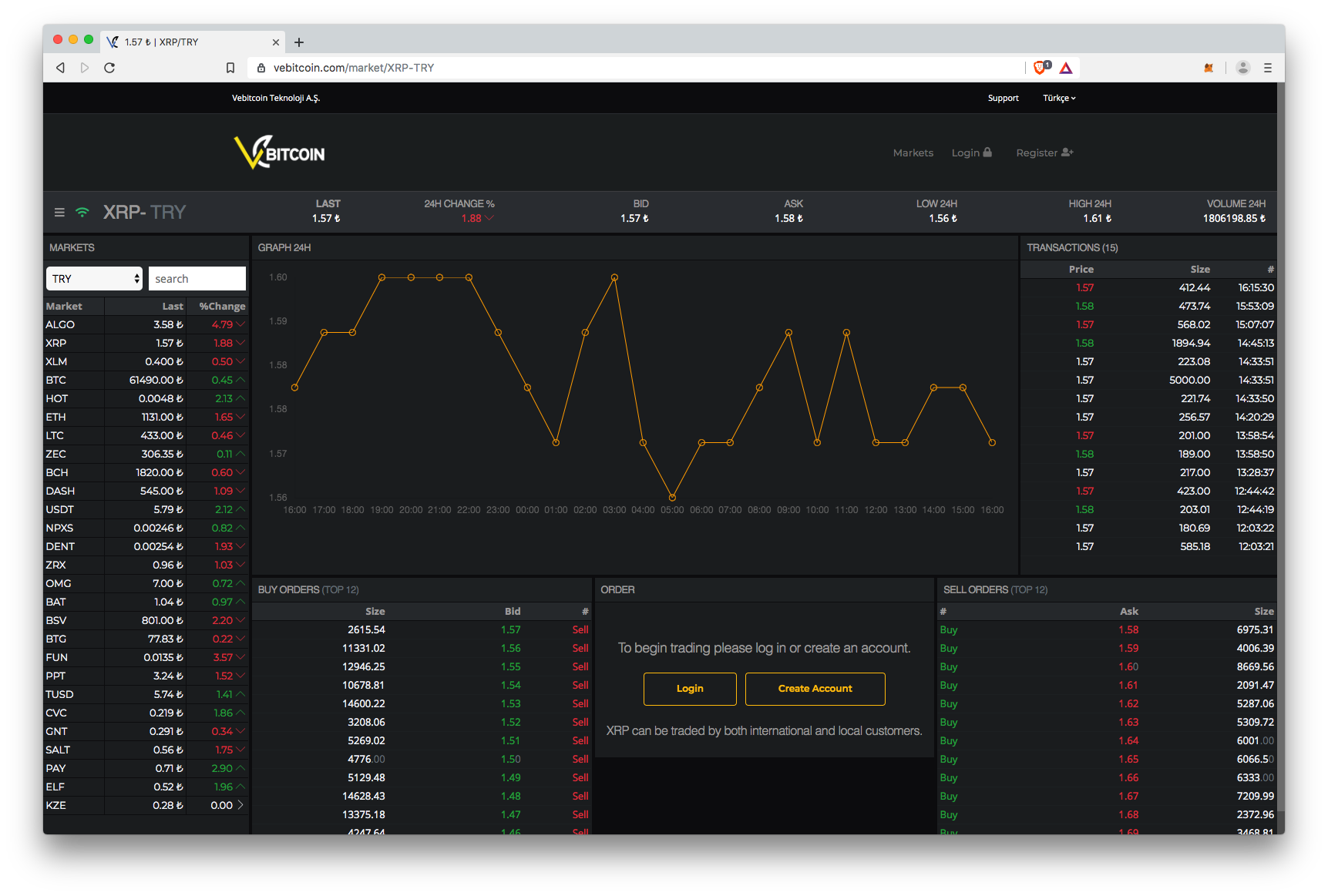Toggle the markets sidebar hamburger icon
This screenshot has width=1328, height=896.
(59, 212)
